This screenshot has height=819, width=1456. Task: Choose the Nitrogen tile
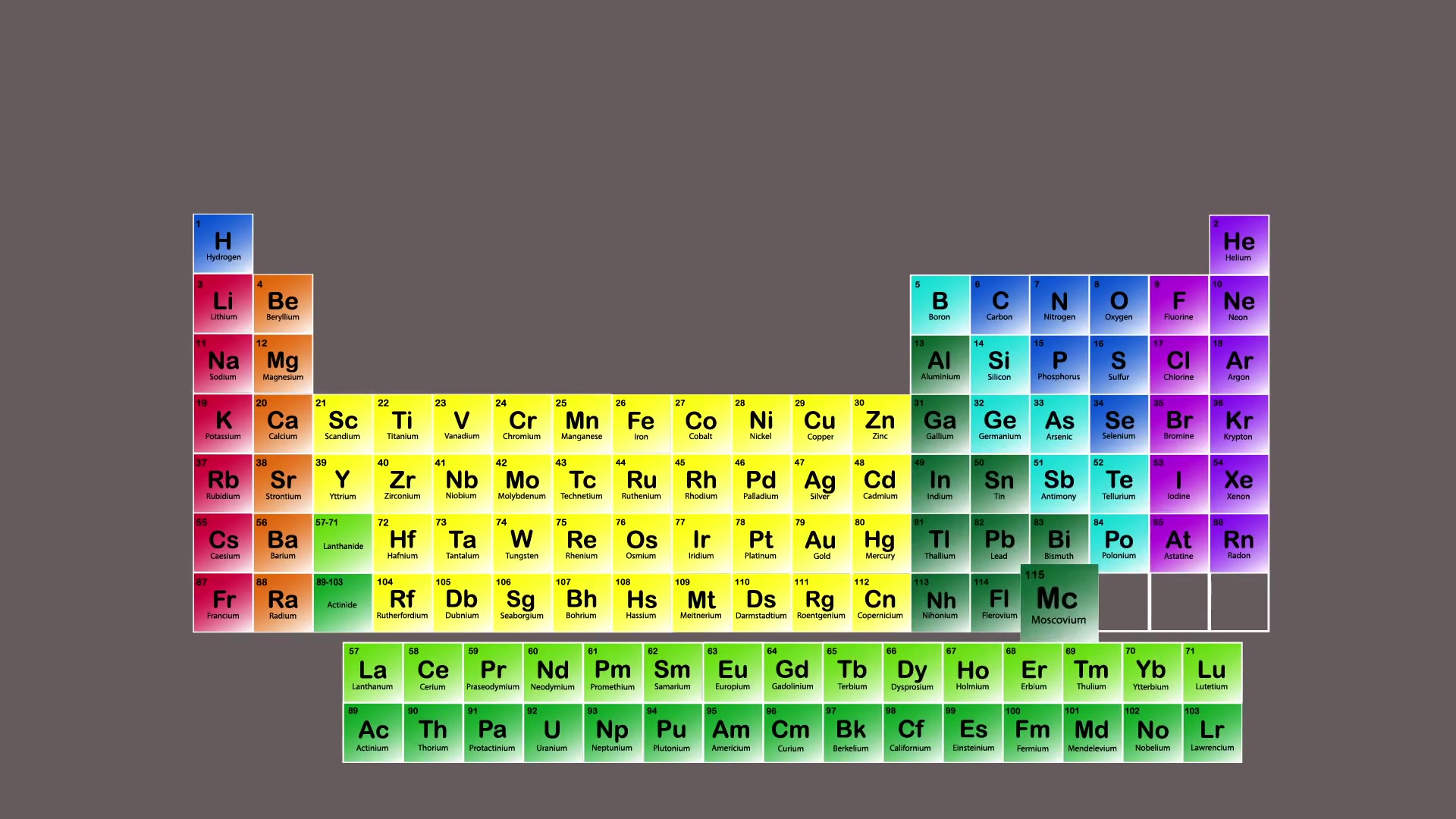pyautogui.click(x=1059, y=304)
